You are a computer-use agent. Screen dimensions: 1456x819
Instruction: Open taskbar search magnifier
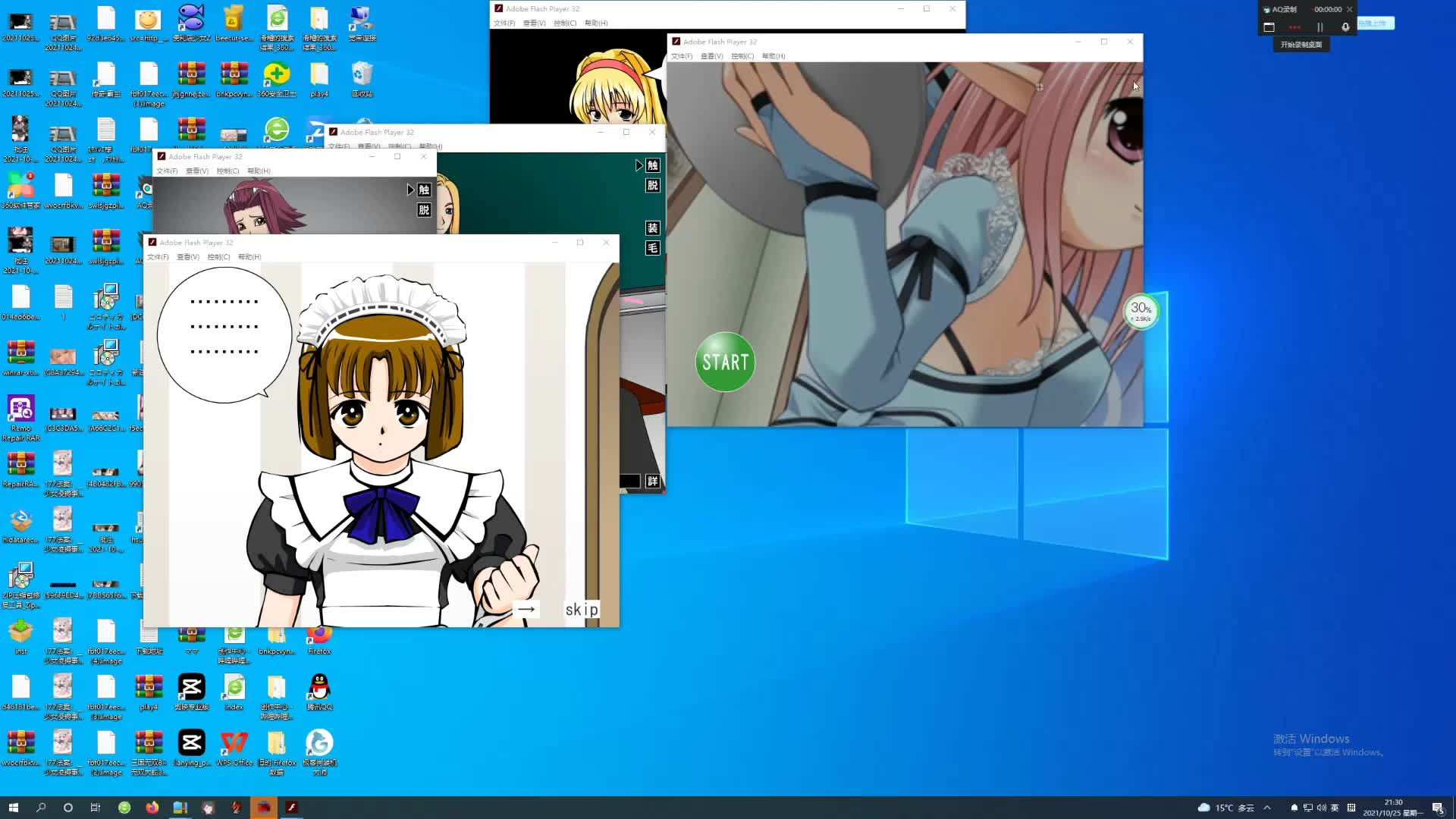tap(41, 808)
